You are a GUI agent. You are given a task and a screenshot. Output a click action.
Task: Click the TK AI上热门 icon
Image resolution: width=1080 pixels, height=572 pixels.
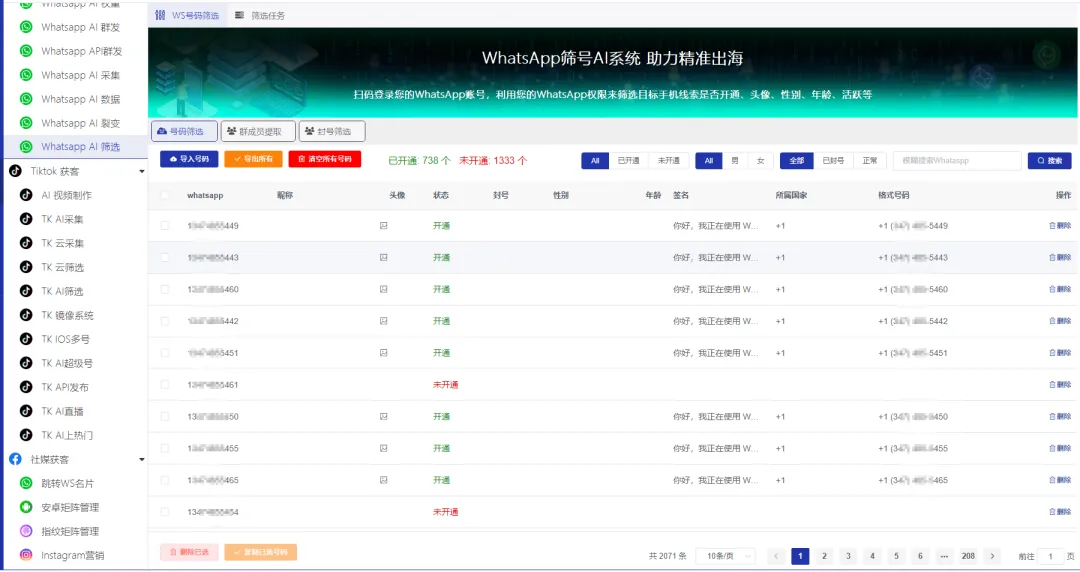pyautogui.click(x=26, y=435)
